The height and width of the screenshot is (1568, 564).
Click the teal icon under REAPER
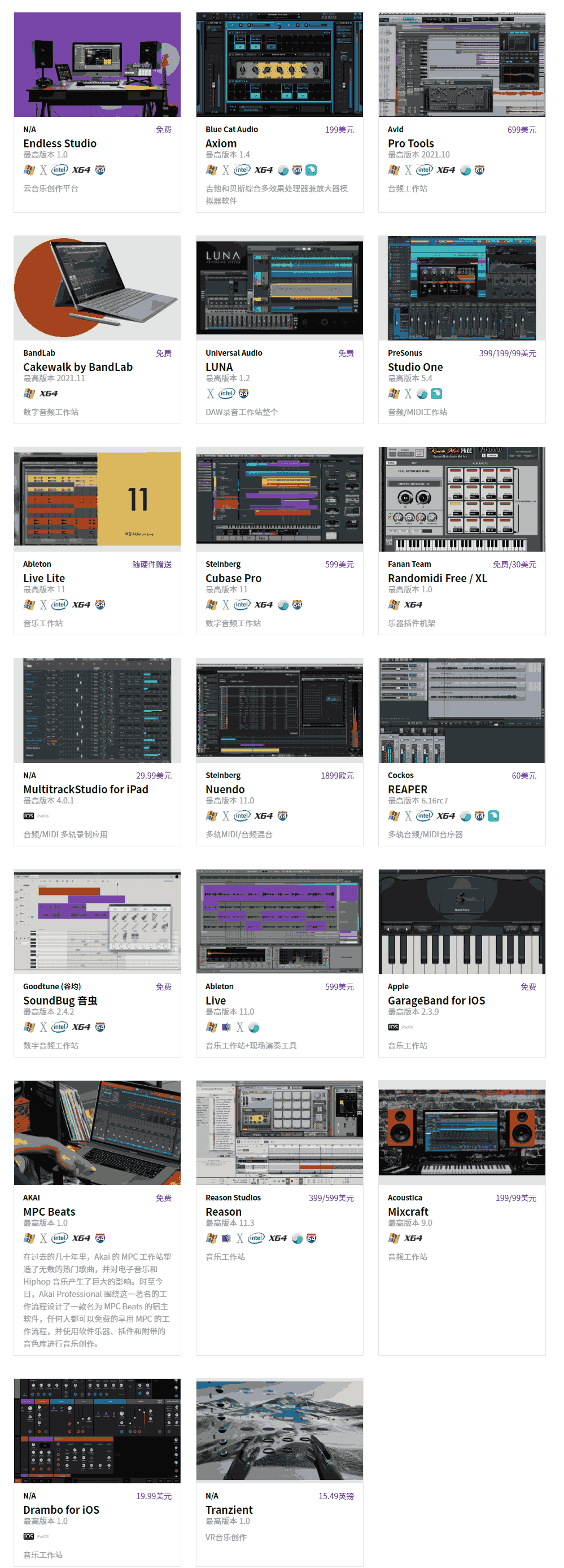(493, 816)
